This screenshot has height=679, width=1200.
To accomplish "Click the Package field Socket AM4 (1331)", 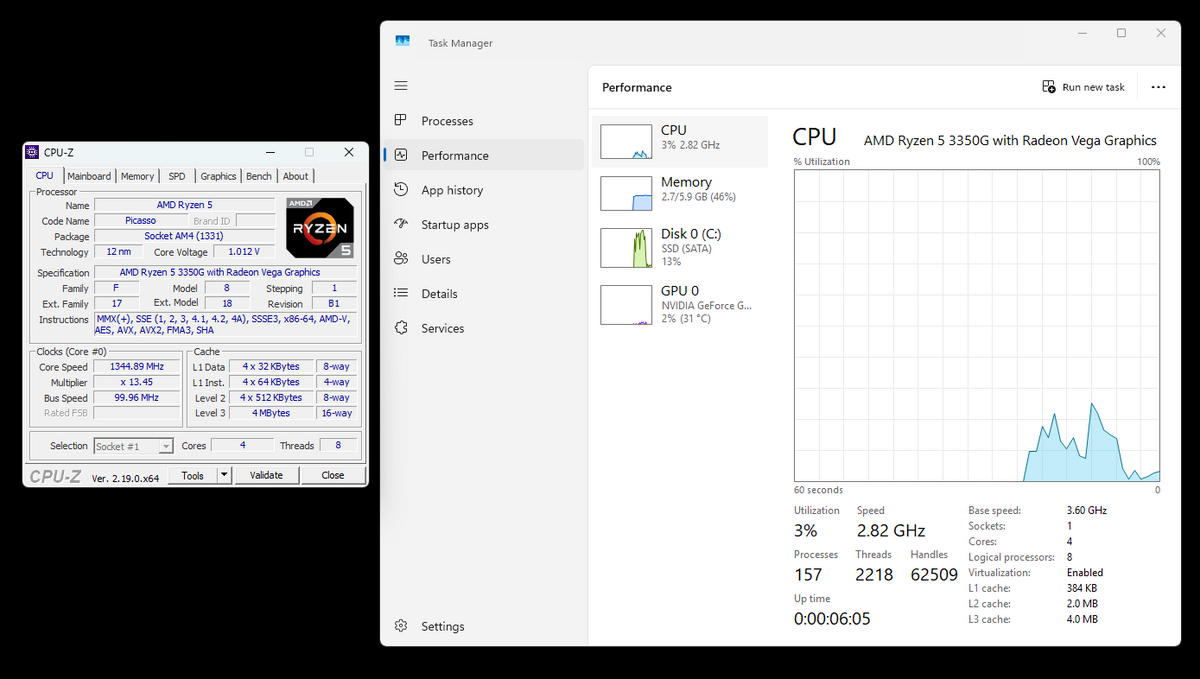I will [185, 236].
